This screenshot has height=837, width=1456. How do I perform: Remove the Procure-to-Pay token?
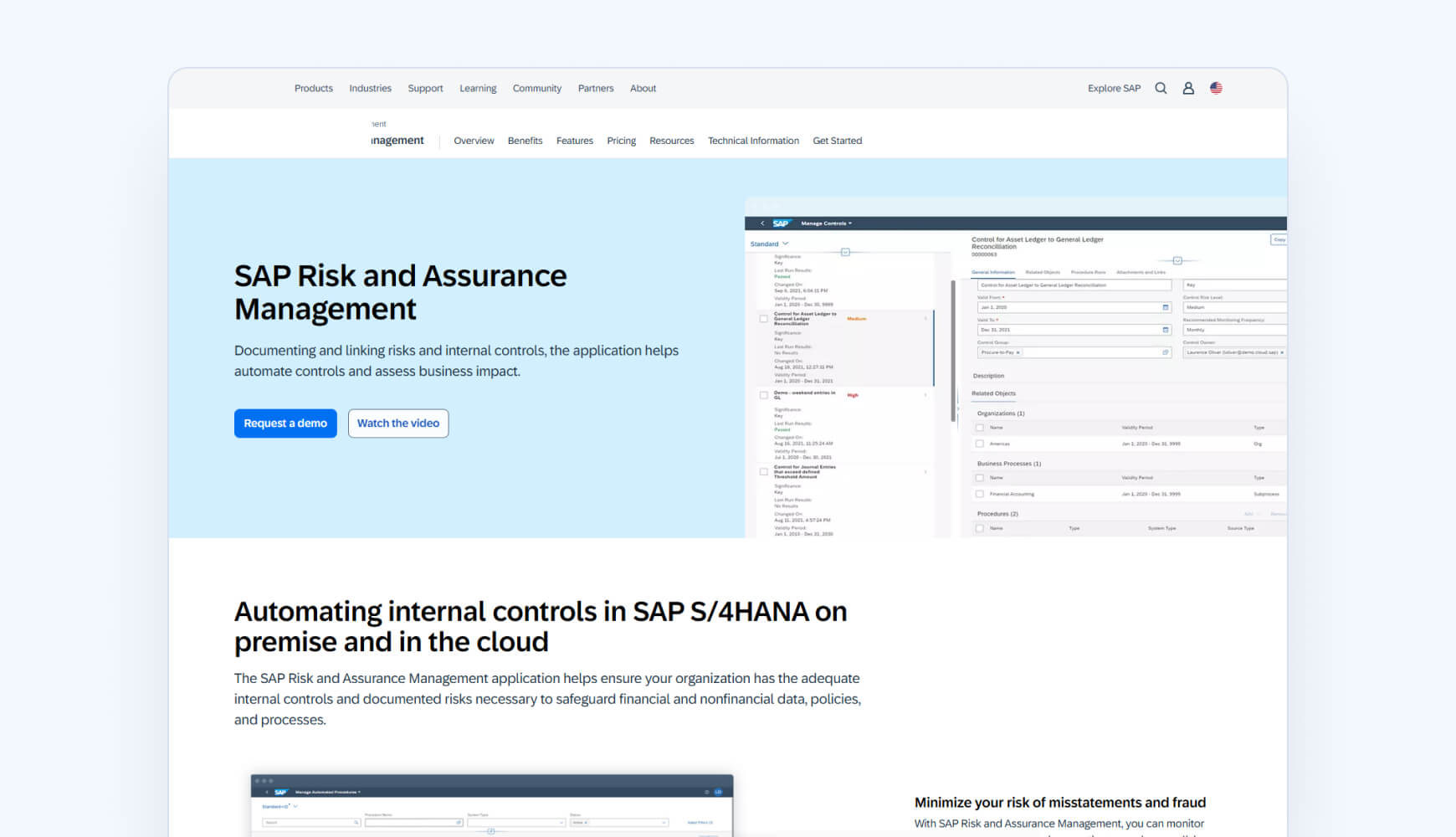[1018, 352]
